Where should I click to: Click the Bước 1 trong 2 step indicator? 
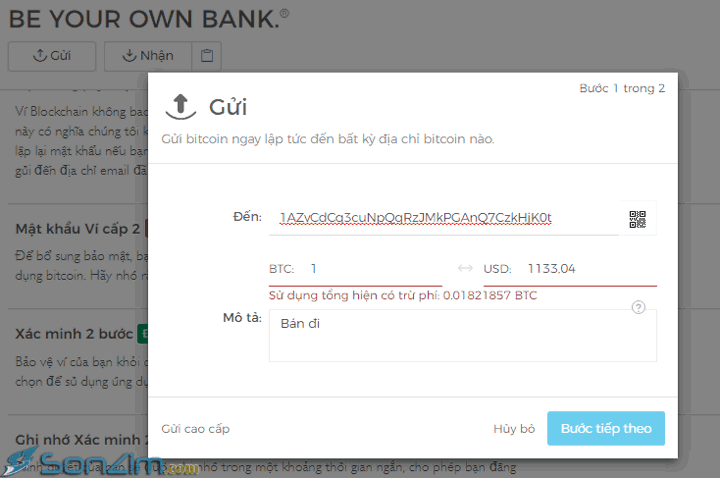622,88
